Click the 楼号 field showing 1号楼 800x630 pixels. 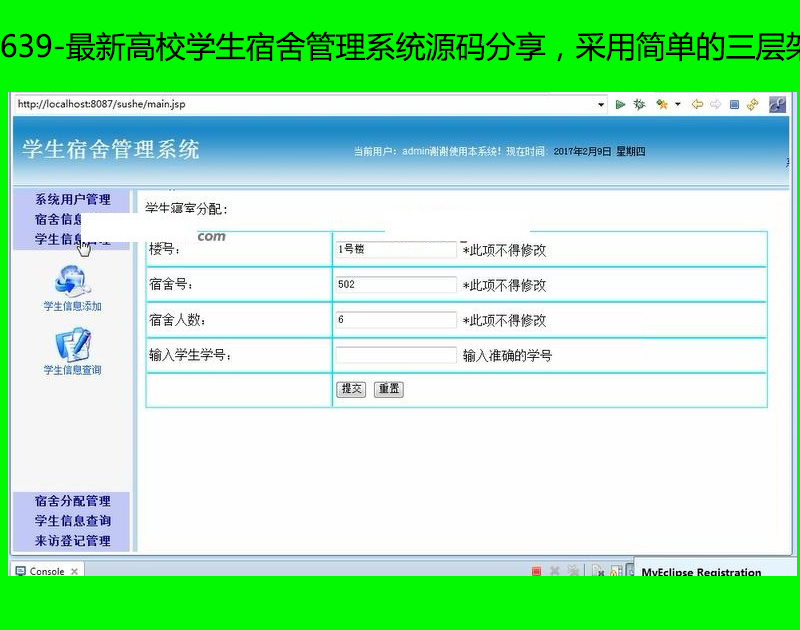(x=396, y=249)
